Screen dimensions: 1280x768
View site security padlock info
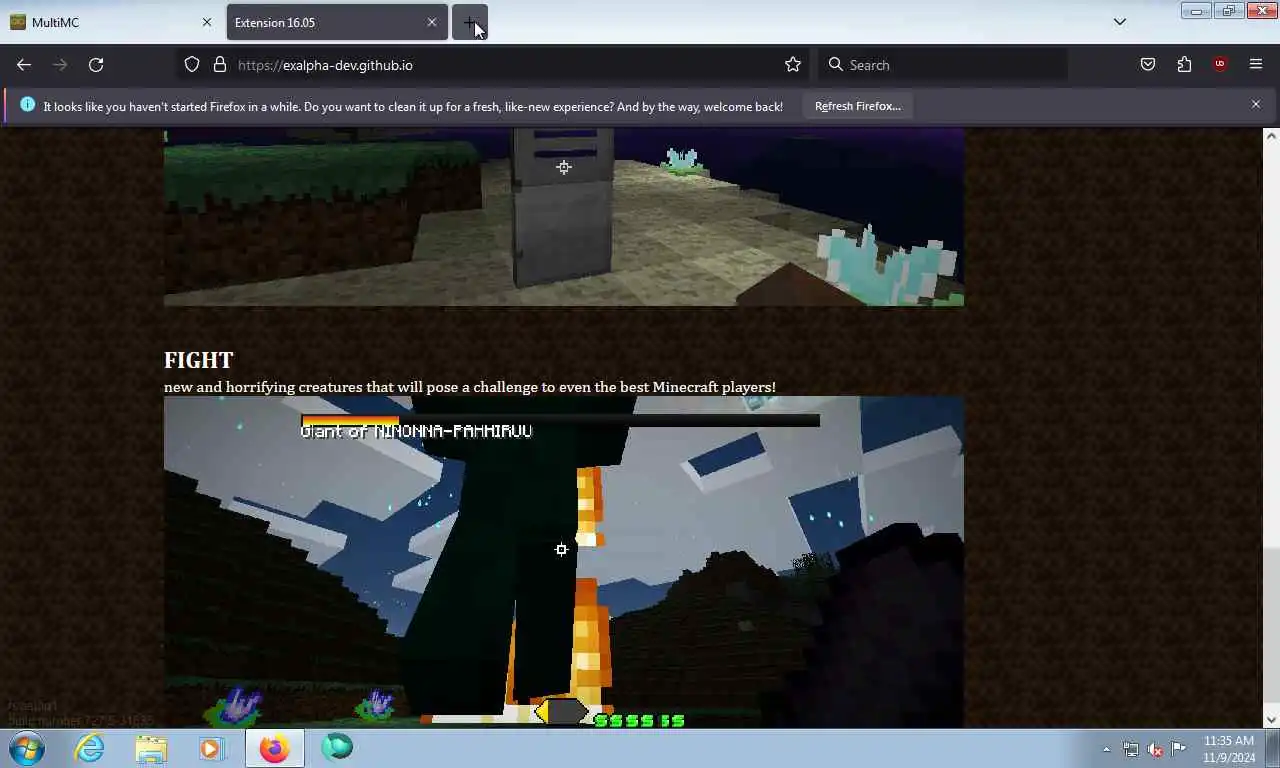point(220,65)
